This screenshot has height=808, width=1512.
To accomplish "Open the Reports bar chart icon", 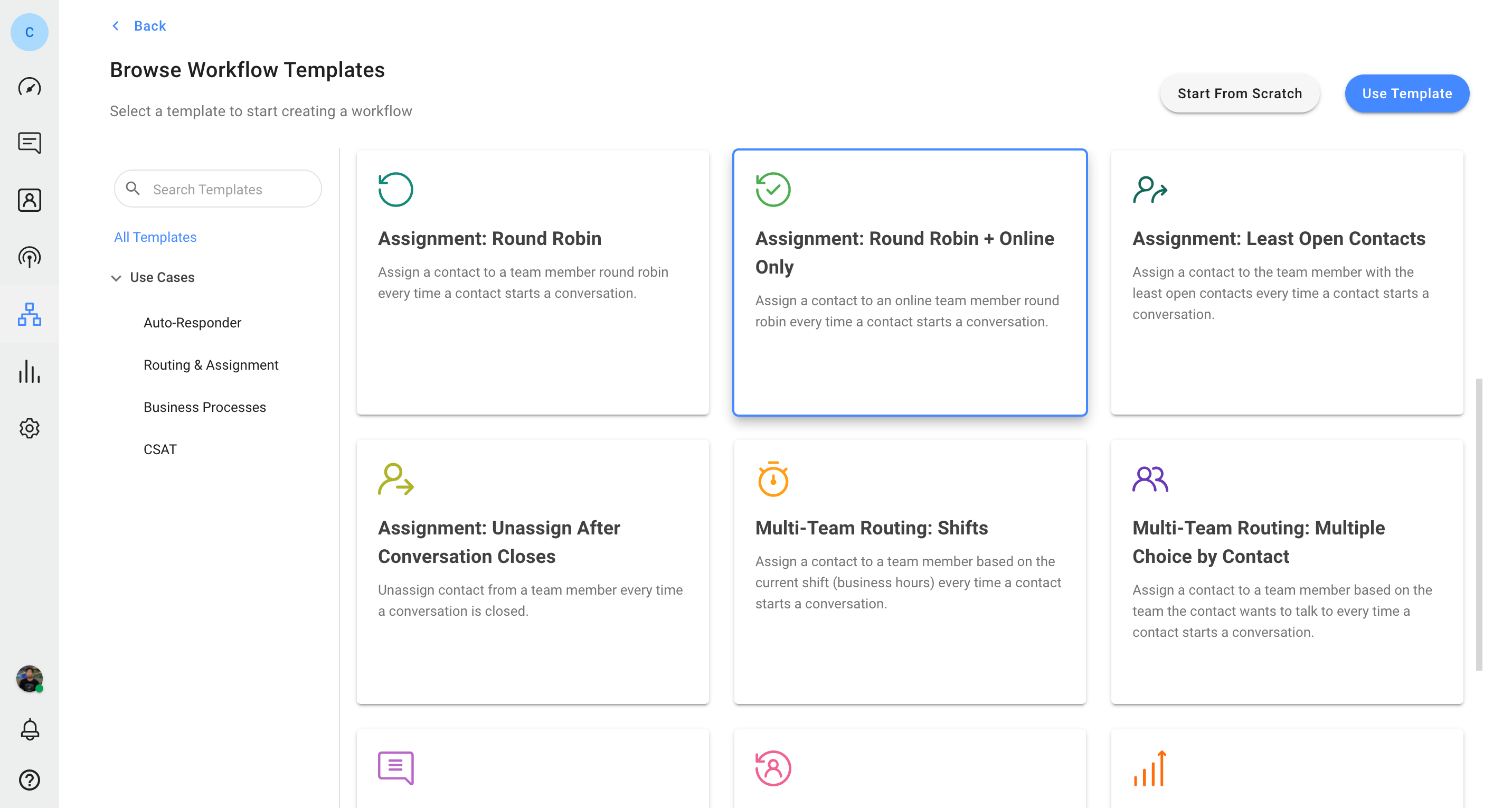I will point(30,371).
